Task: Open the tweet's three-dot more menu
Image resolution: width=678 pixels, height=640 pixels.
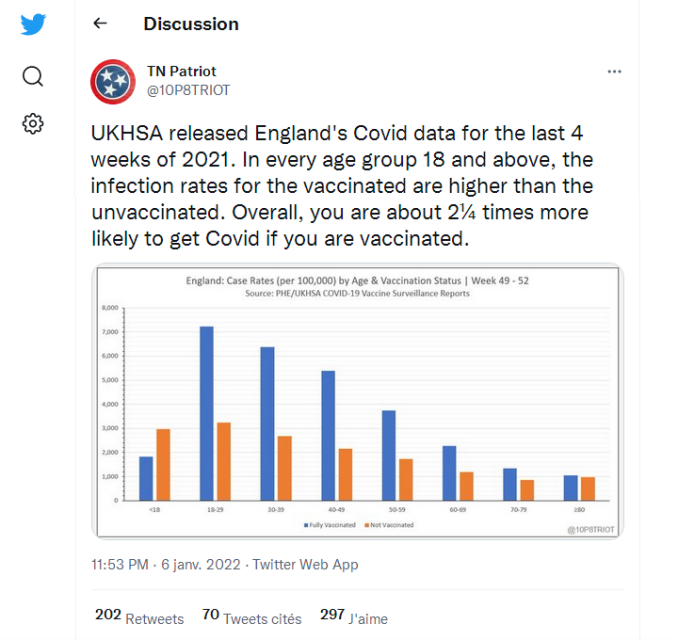Action: click(x=615, y=72)
